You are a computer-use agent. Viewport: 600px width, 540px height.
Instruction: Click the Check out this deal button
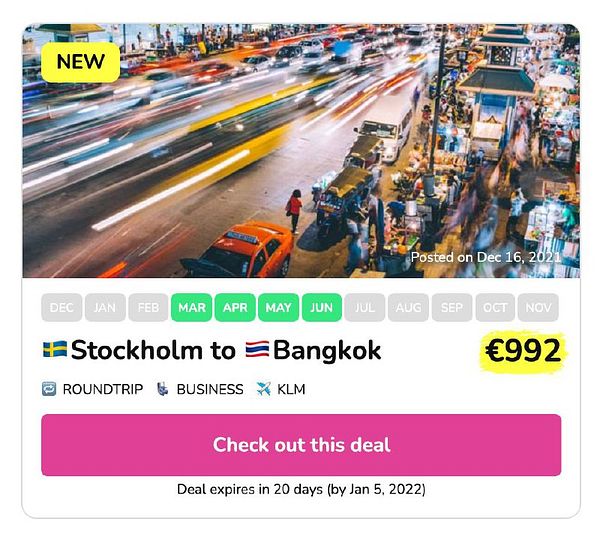(301, 445)
